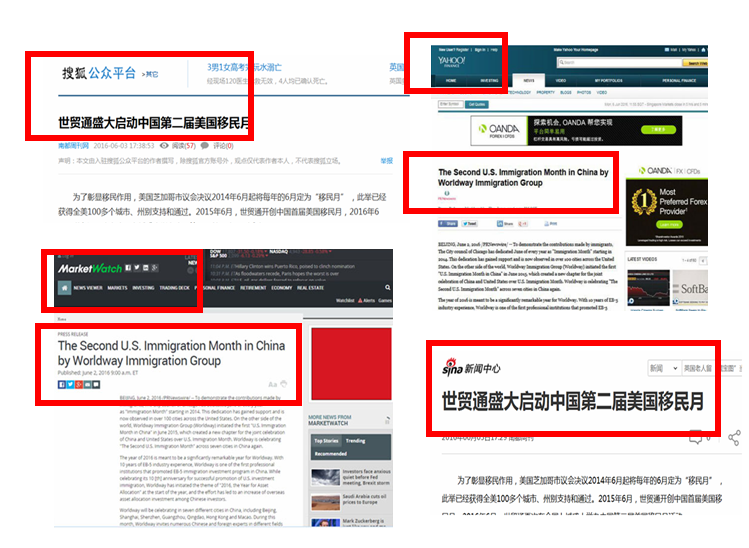Open MarketWatch Alerts

coord(366,301)
